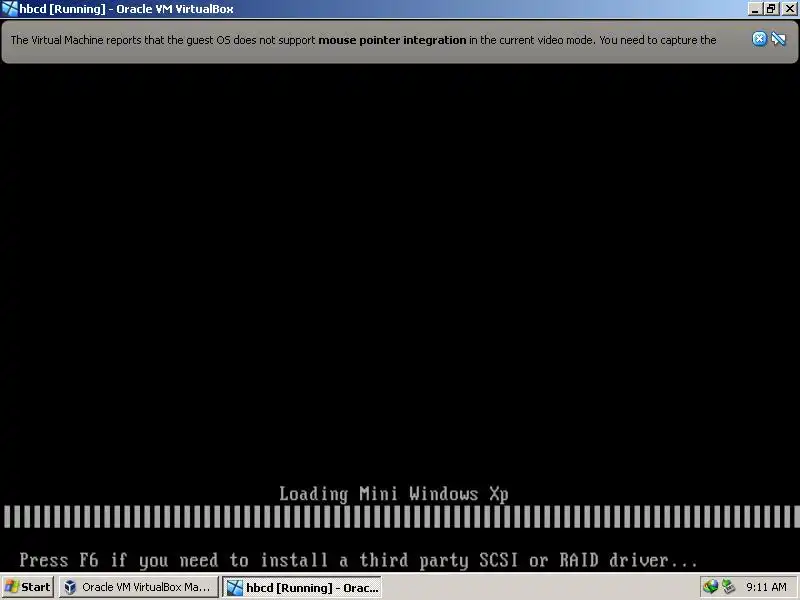
Task: Minimize the hbcd VirtualBox window
Action: point(755,9)
